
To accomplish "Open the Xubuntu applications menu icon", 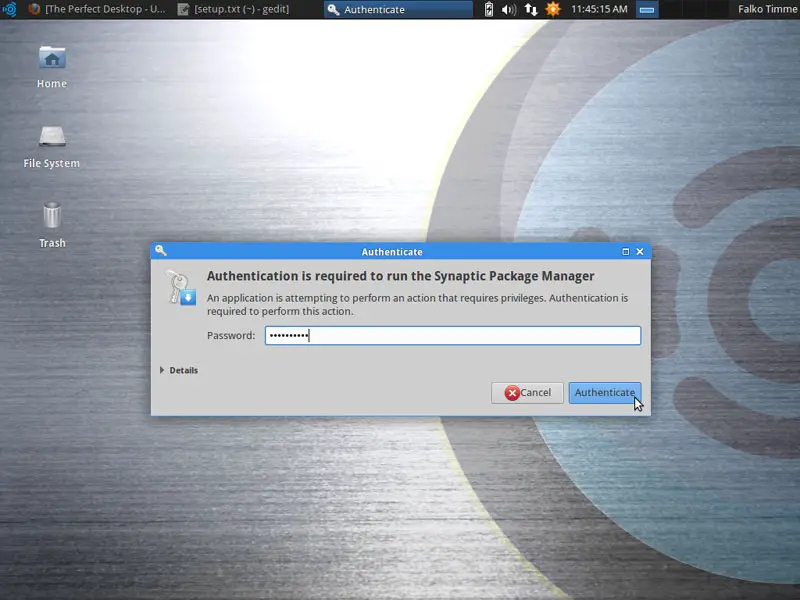I will tap(9, 9).
